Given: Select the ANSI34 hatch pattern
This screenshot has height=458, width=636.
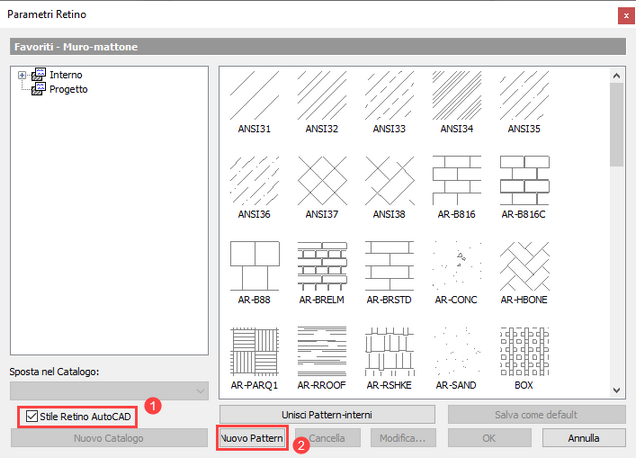Looking at the screenshot, I should click(x=457, y=102).
